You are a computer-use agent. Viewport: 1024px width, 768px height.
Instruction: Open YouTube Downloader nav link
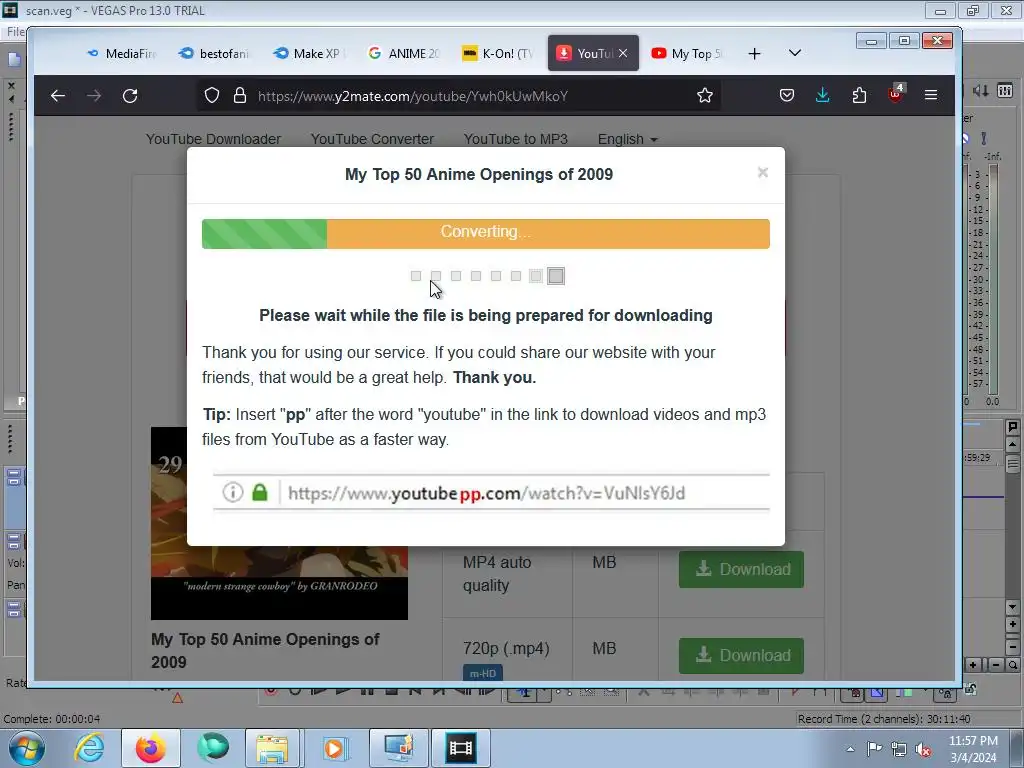(213, 139)
